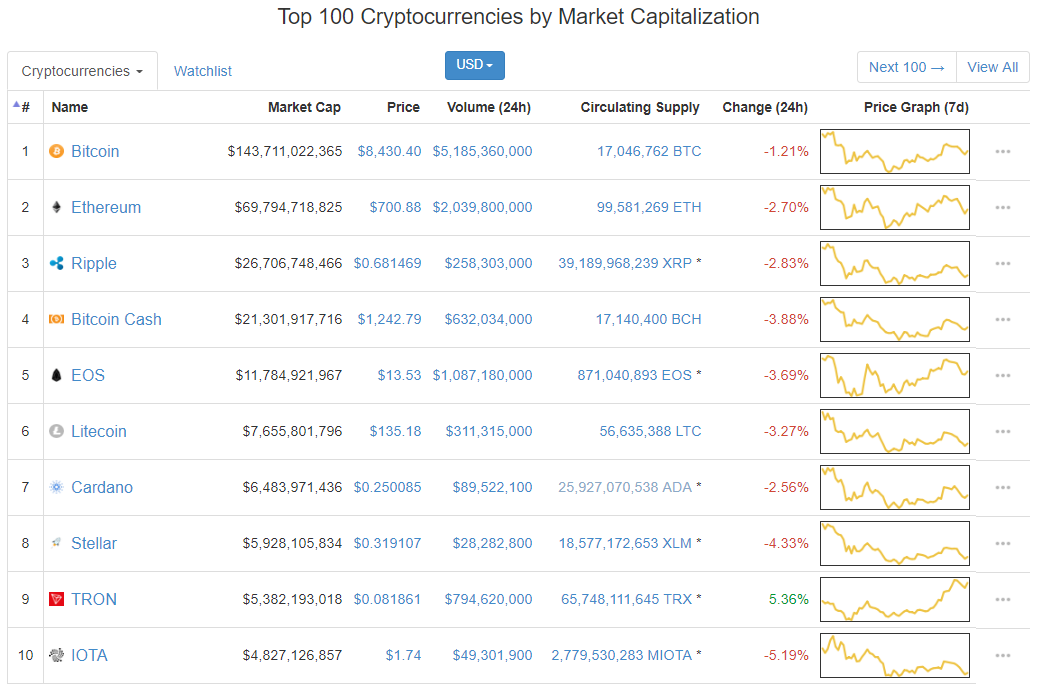Open the more-options dots for Cardano row
1038x684 pixels.
[x=1002, y=487]
